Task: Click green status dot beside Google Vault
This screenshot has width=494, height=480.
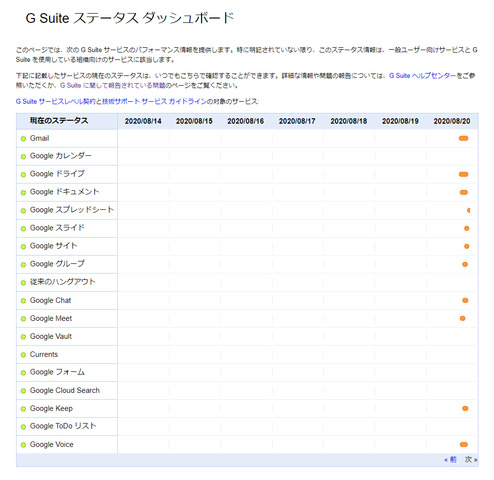Action: click(x=23, y=337)
